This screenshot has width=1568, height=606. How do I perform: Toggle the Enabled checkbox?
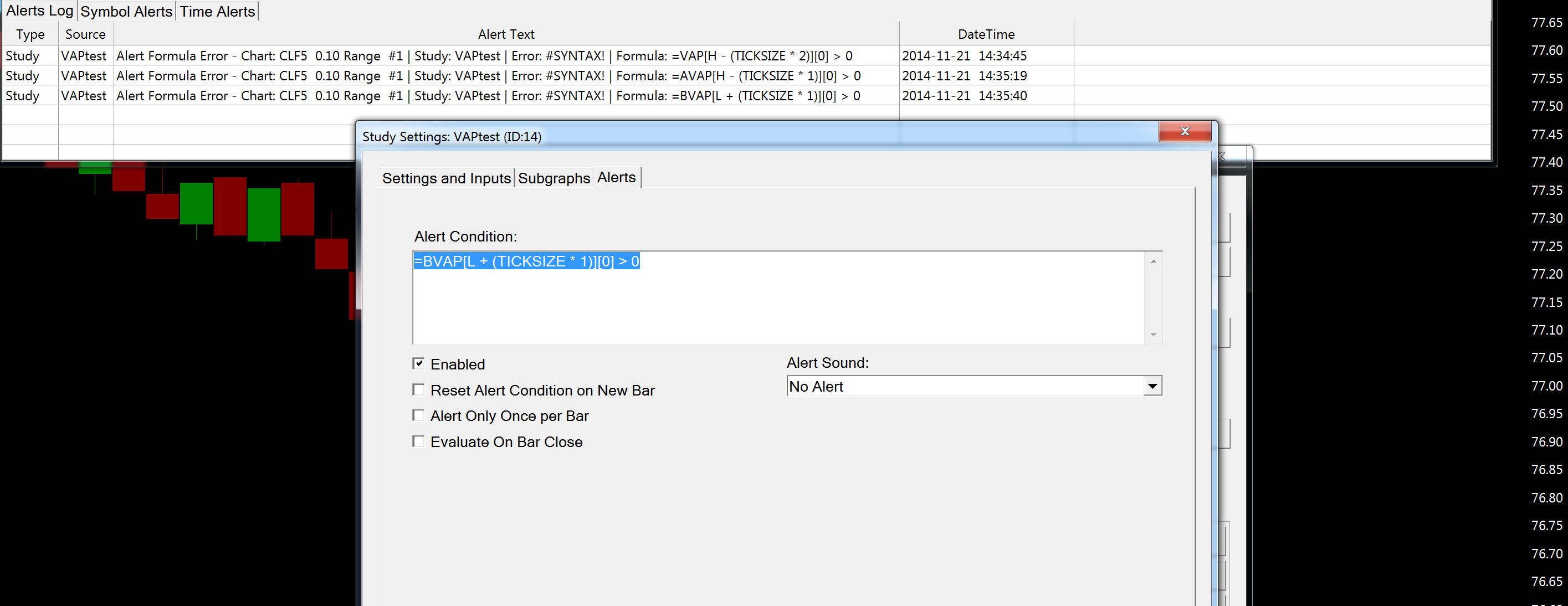419,363
